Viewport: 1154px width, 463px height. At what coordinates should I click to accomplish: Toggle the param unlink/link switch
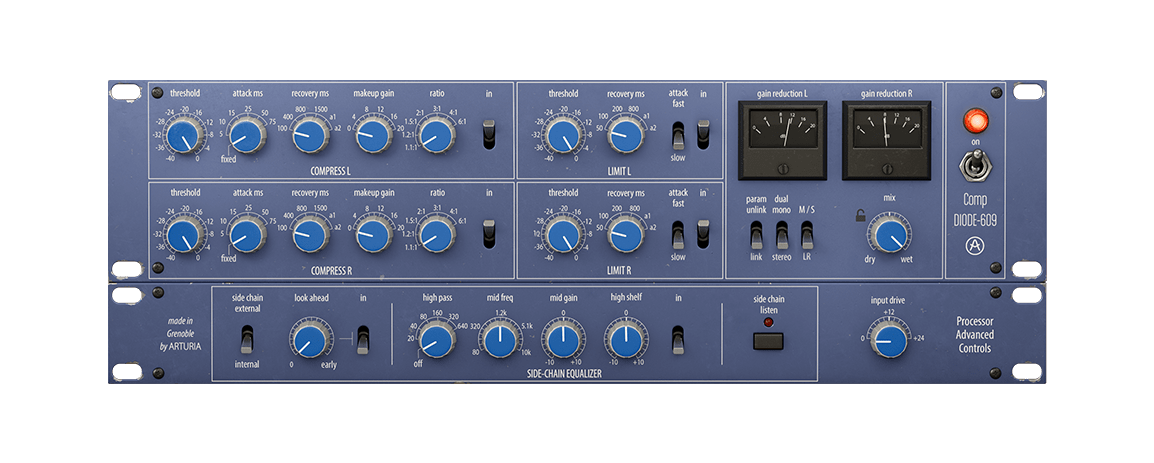click(x=756, y=234)
